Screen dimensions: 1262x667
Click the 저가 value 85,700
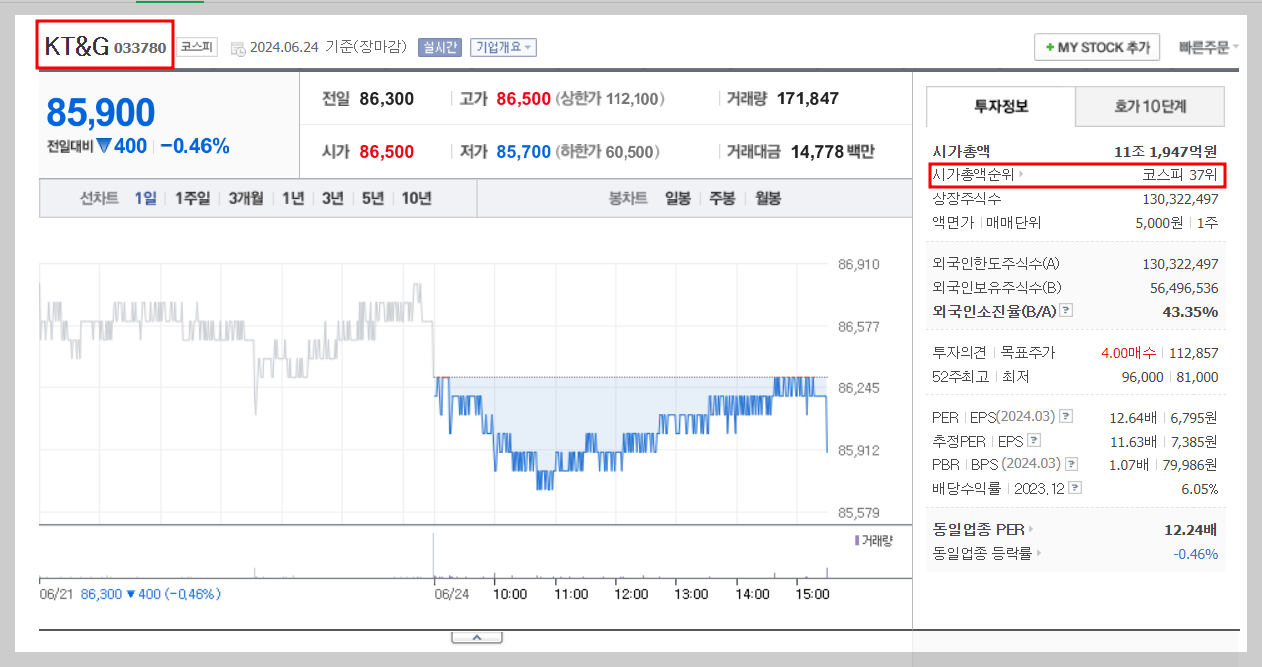(x=523, y=152)
